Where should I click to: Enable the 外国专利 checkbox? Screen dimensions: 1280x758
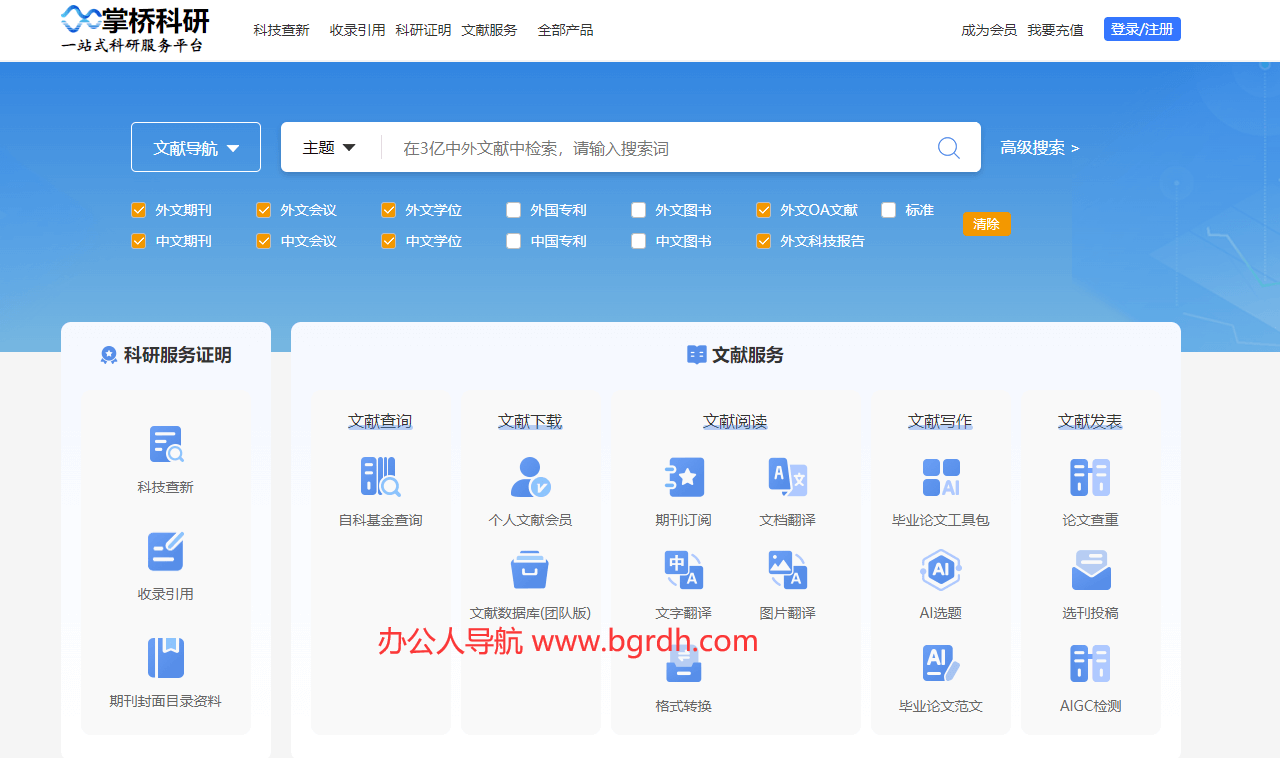pos(514,210)
